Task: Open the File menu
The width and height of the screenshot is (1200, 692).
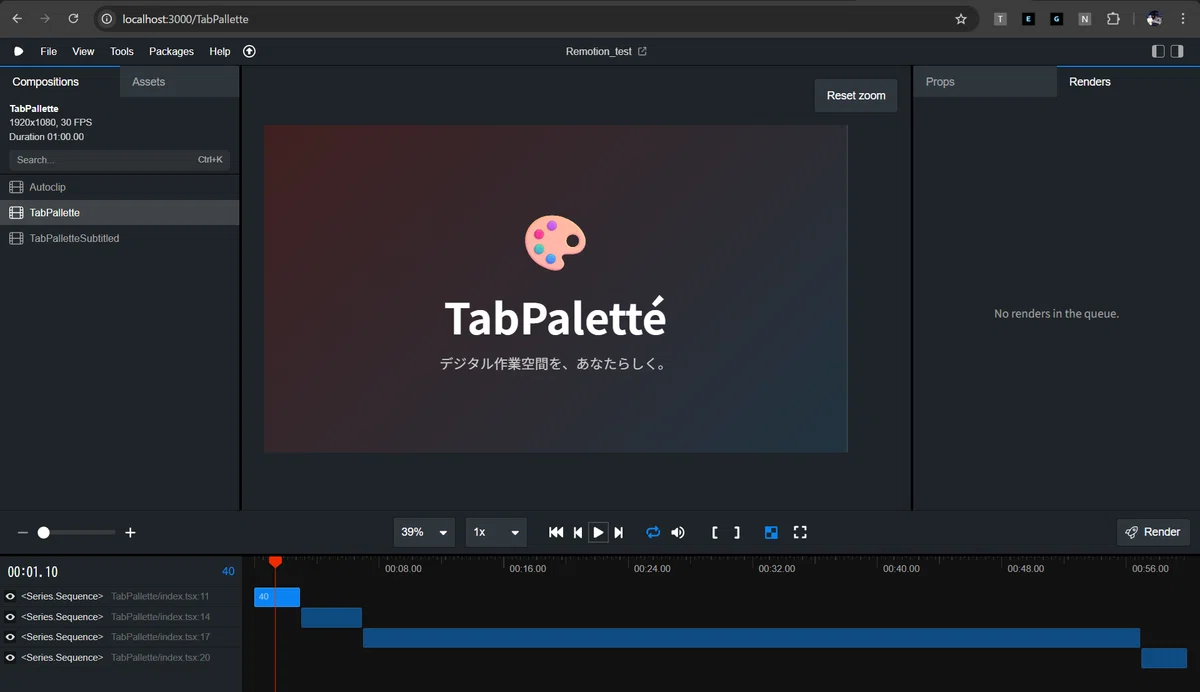Action: pos(49,51)
